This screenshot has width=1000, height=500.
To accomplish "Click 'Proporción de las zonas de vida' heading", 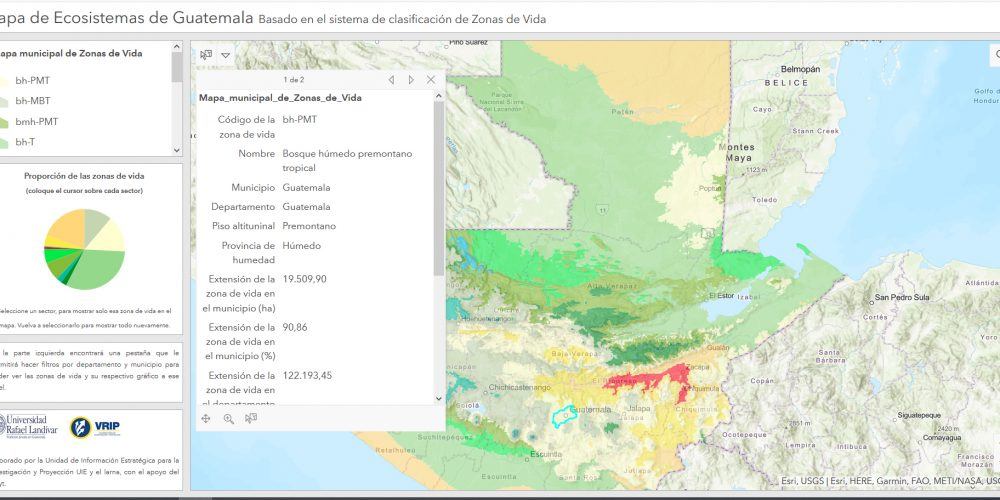I will click(84, 176).
